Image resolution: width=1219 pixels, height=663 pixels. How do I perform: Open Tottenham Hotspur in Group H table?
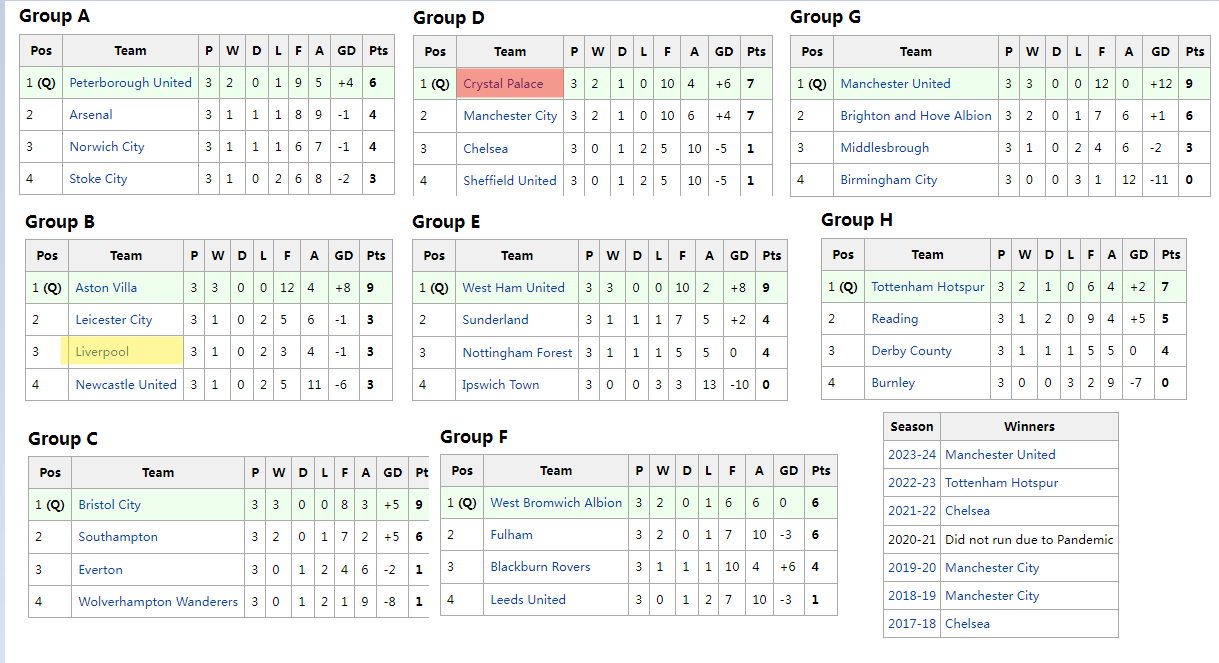tap(927, 287)
